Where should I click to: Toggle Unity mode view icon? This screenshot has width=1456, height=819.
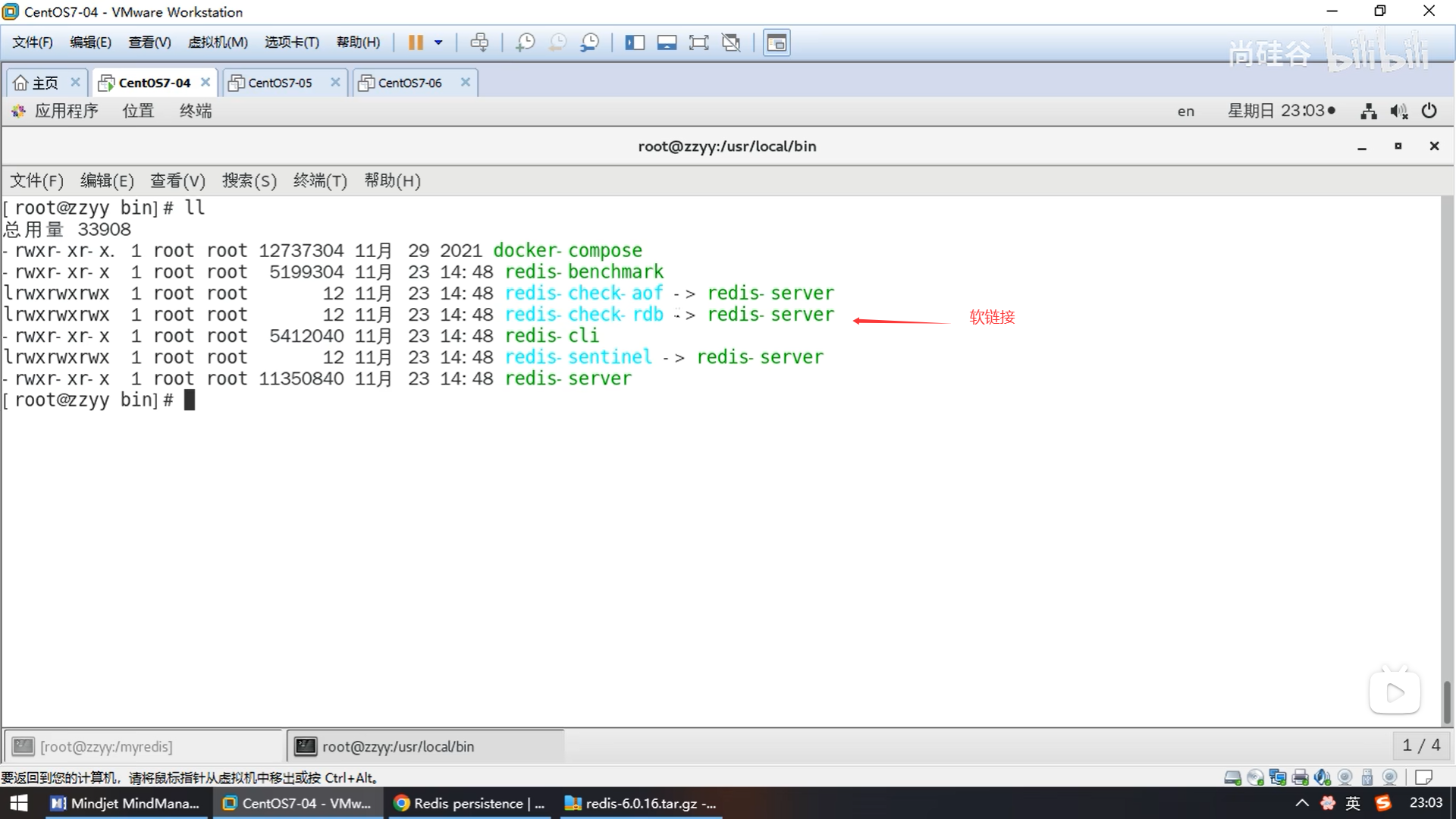(731, 42)
